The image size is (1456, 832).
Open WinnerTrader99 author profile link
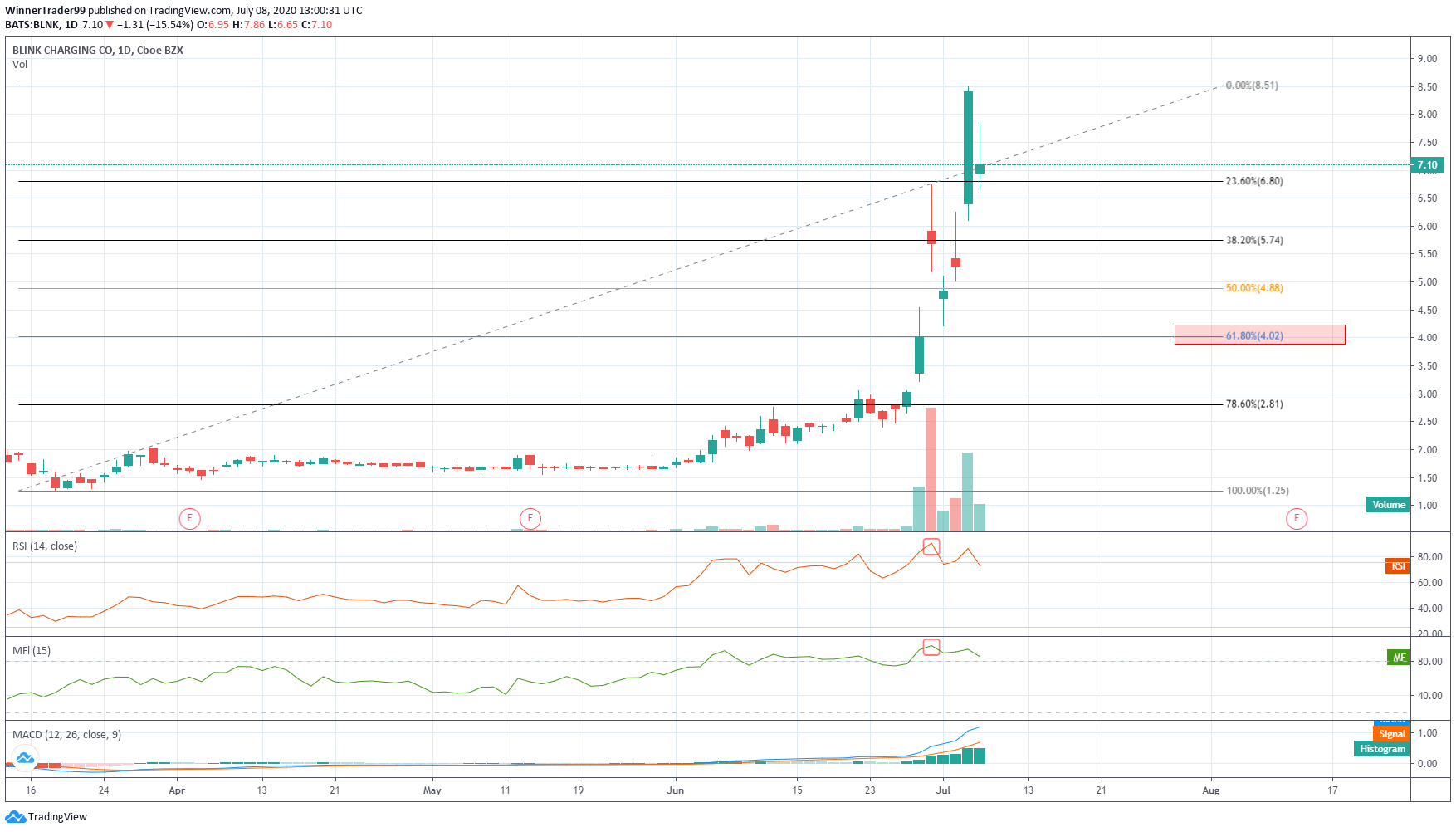(46, 11)
